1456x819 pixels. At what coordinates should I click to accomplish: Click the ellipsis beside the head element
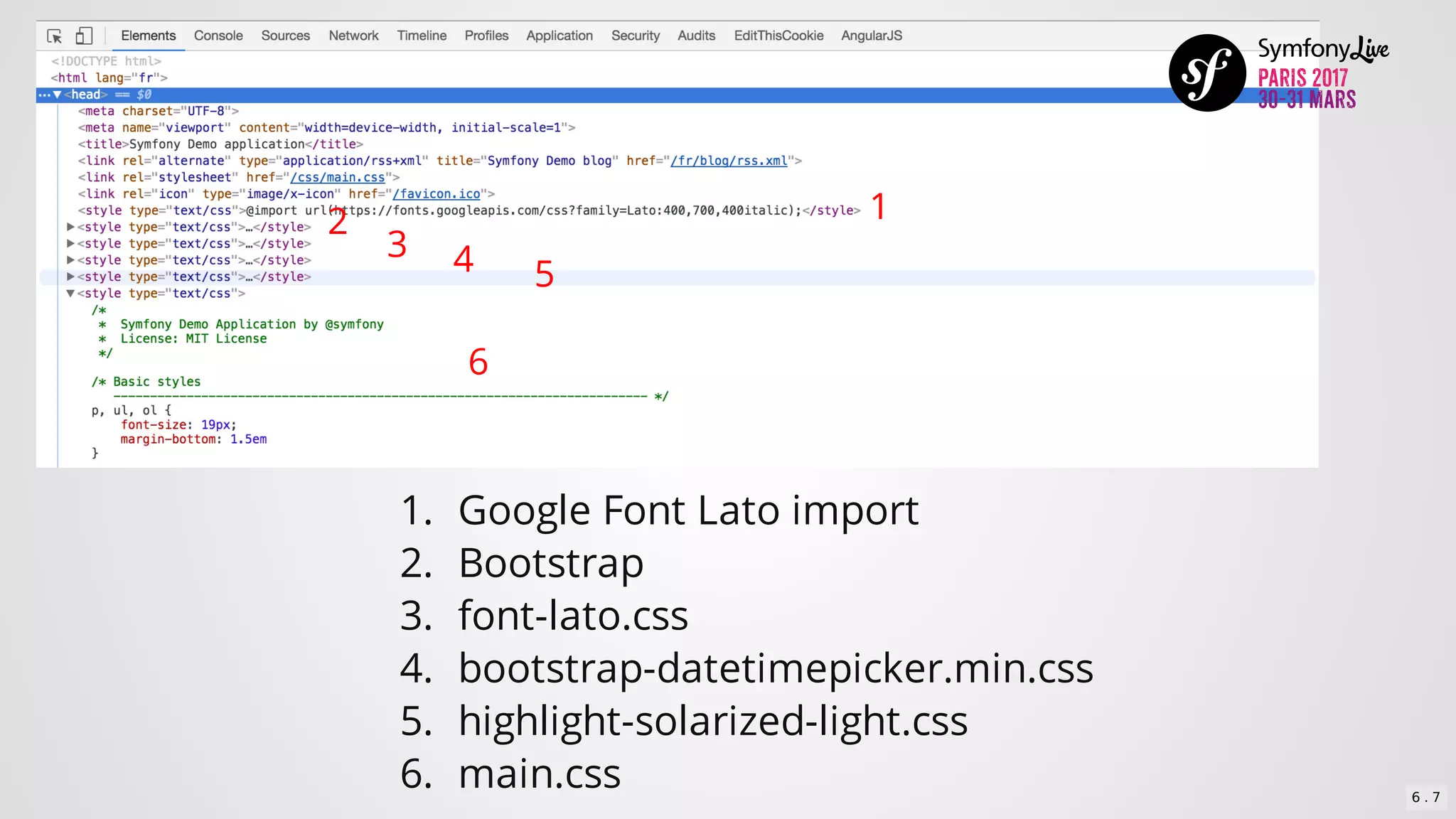[x=44, y=95]
